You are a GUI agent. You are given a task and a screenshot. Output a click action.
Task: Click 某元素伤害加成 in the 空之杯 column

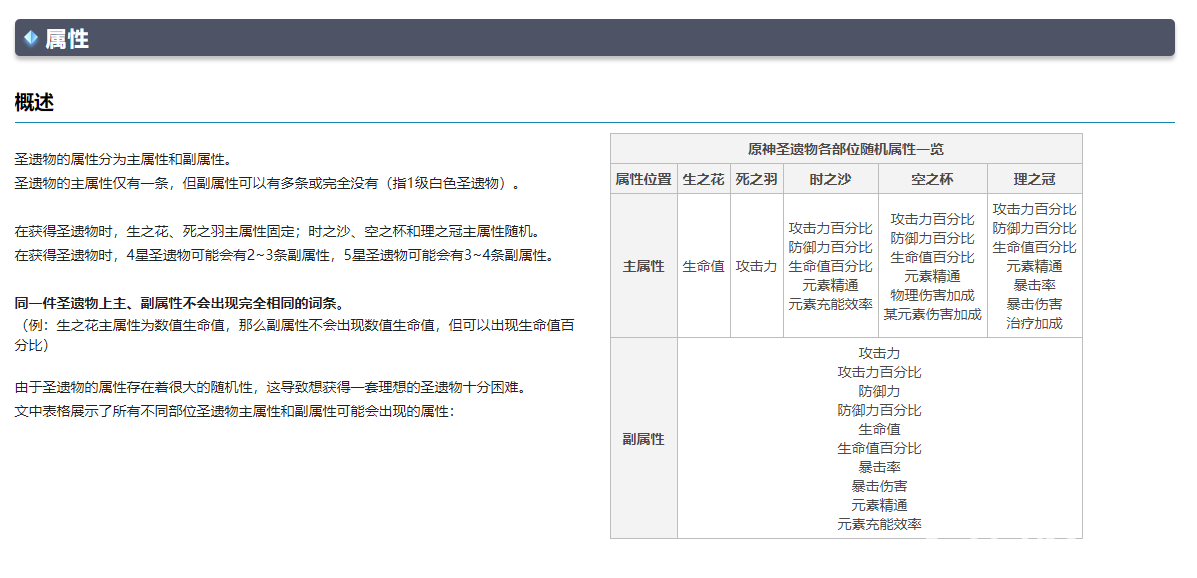pyautogui.click(x=932, y=314)
